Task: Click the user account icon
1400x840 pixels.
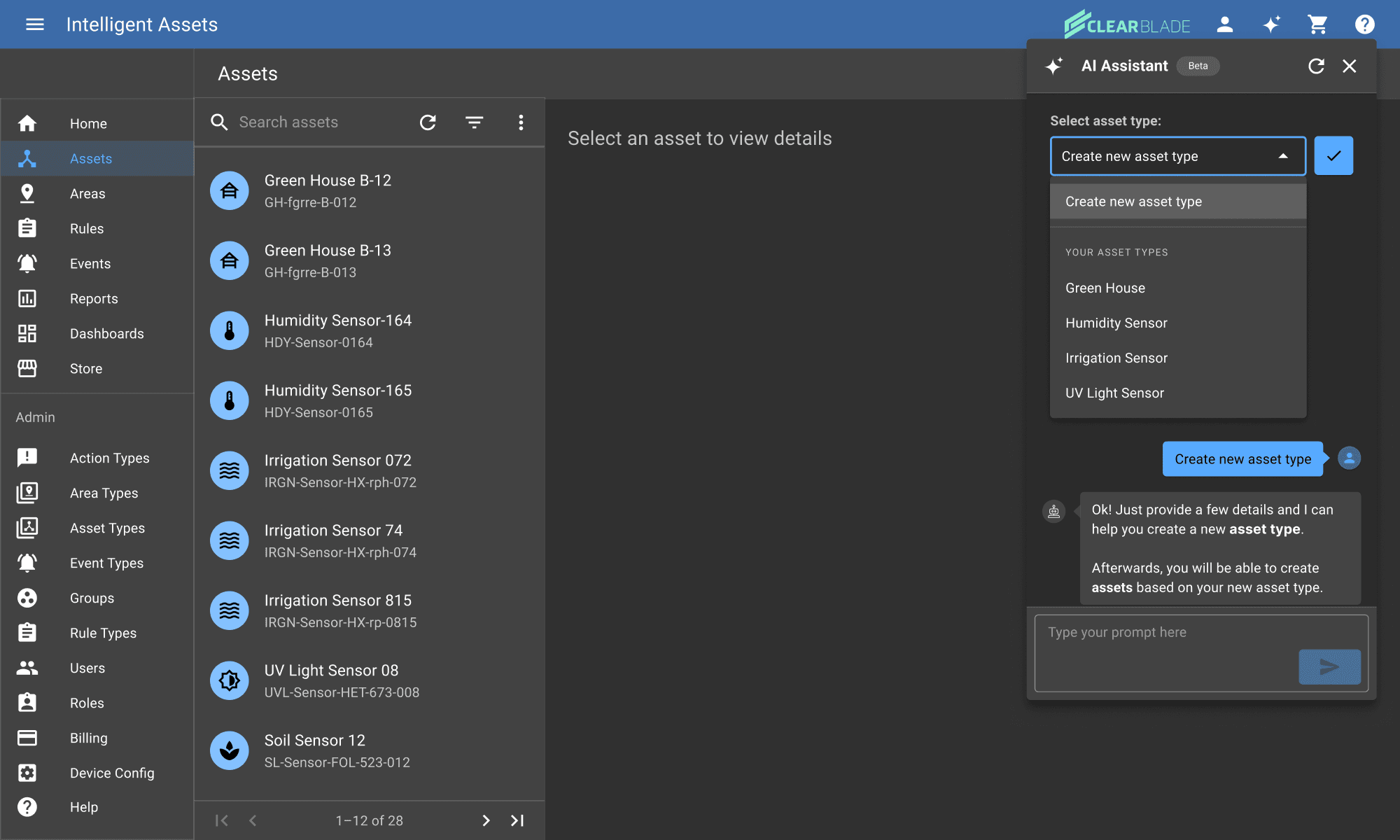Action: click(x=1224, y=24)
